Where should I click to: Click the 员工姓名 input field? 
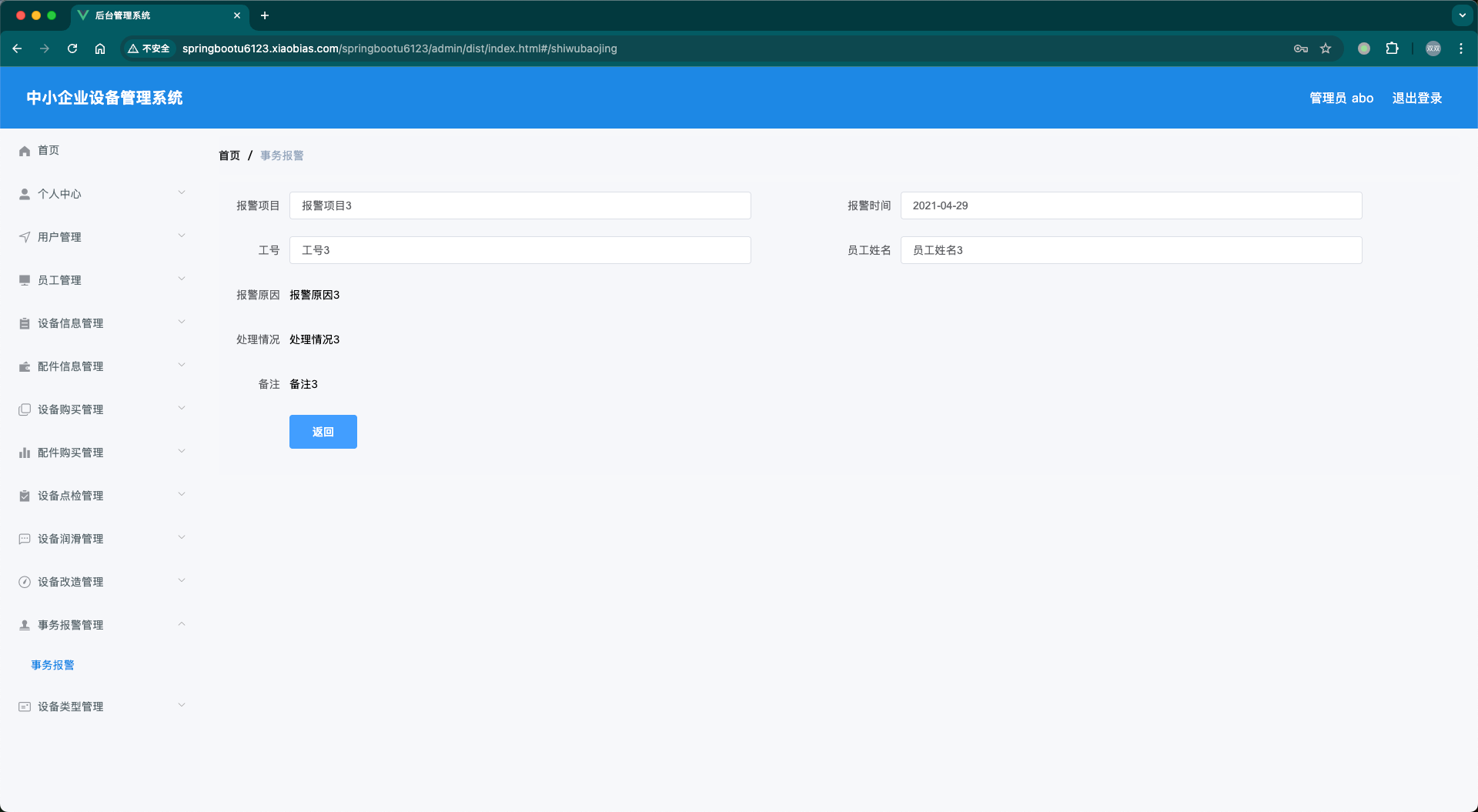[x=1132, y=250]
